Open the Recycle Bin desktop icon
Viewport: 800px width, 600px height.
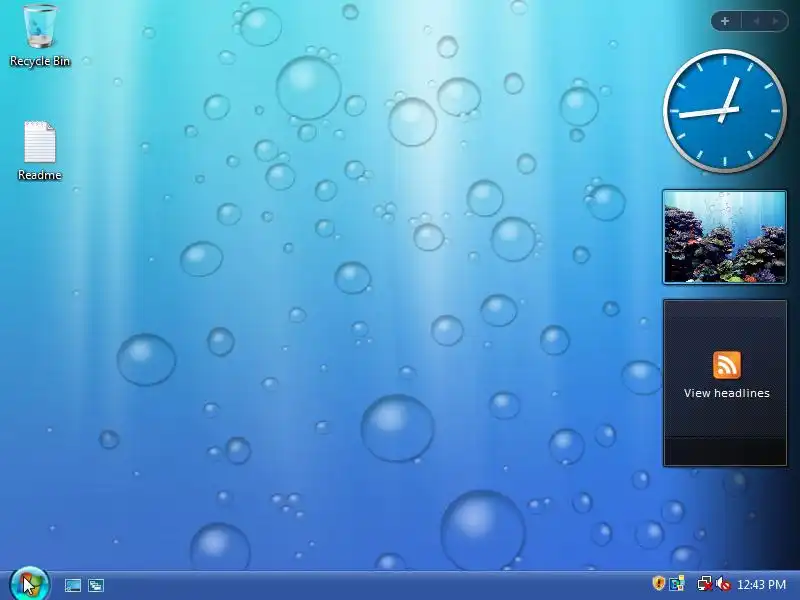click(40, 35)
